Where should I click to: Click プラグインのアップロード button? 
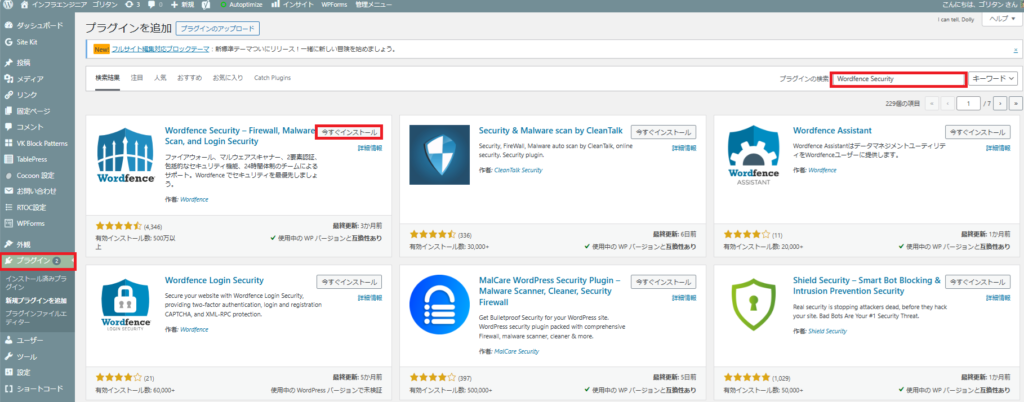click(219, 29)
